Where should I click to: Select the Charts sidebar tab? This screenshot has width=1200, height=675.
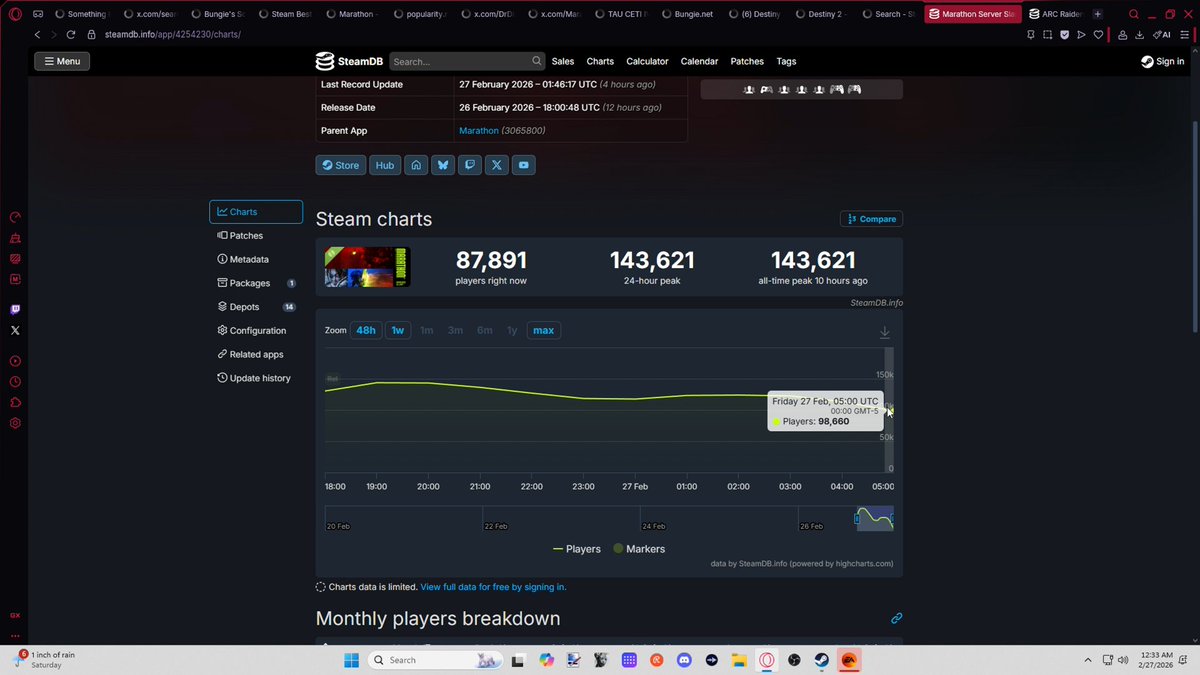256,212
